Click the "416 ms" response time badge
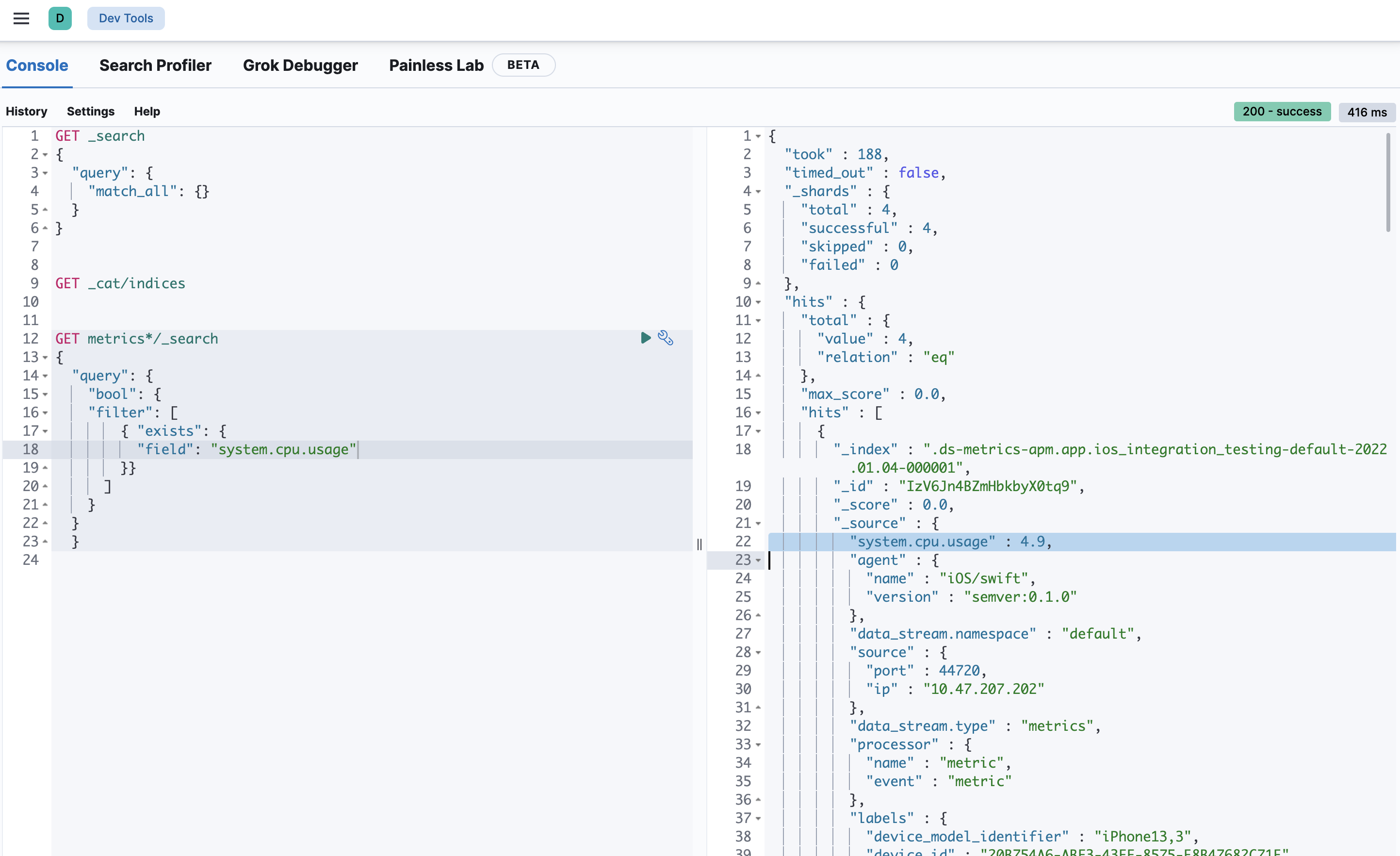This screenshot has width=1400, height=856. (1367, 112)
